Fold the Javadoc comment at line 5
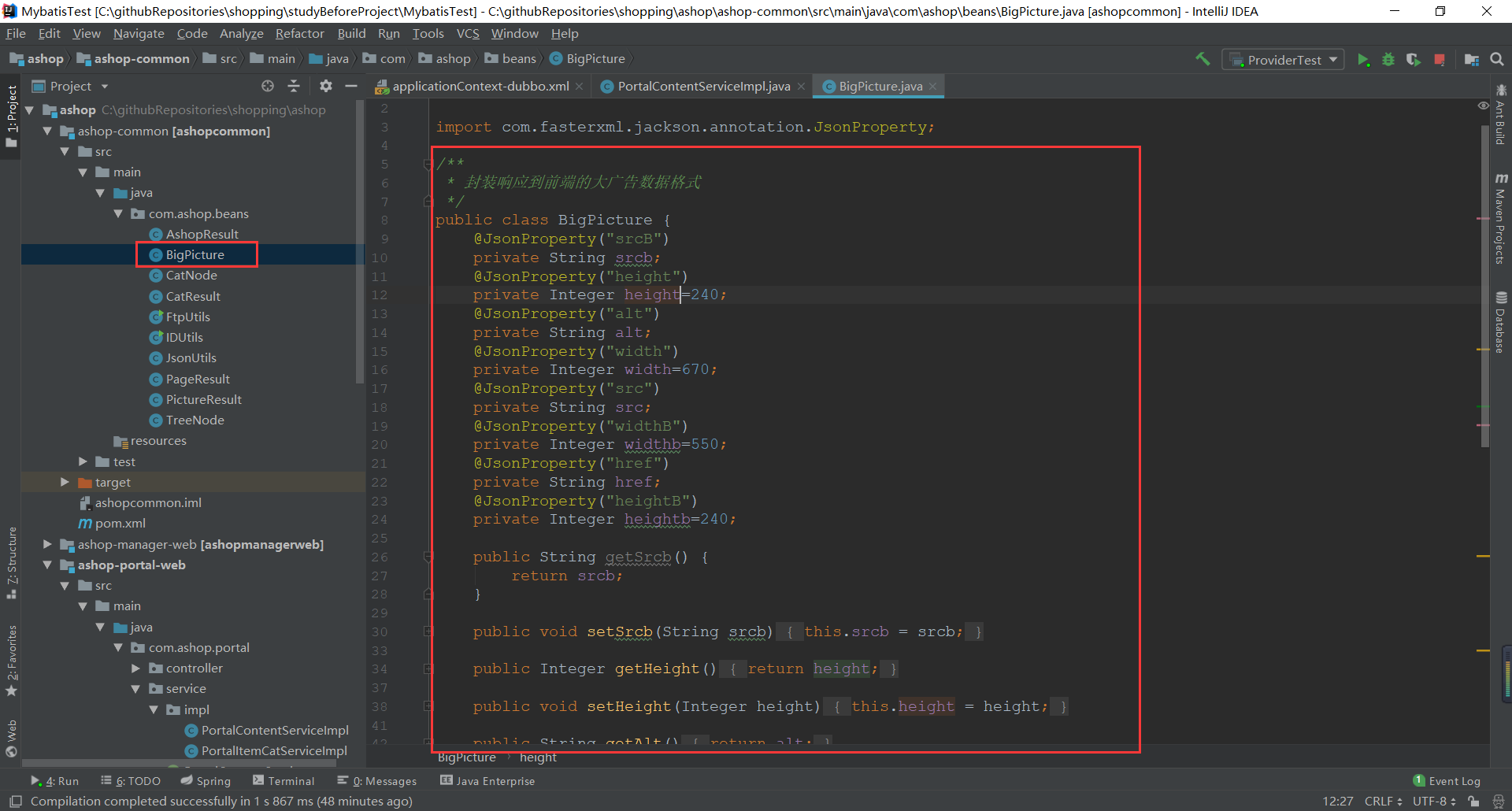The image size is (1512, 811). pyautogui.click(x=428, y=164)
